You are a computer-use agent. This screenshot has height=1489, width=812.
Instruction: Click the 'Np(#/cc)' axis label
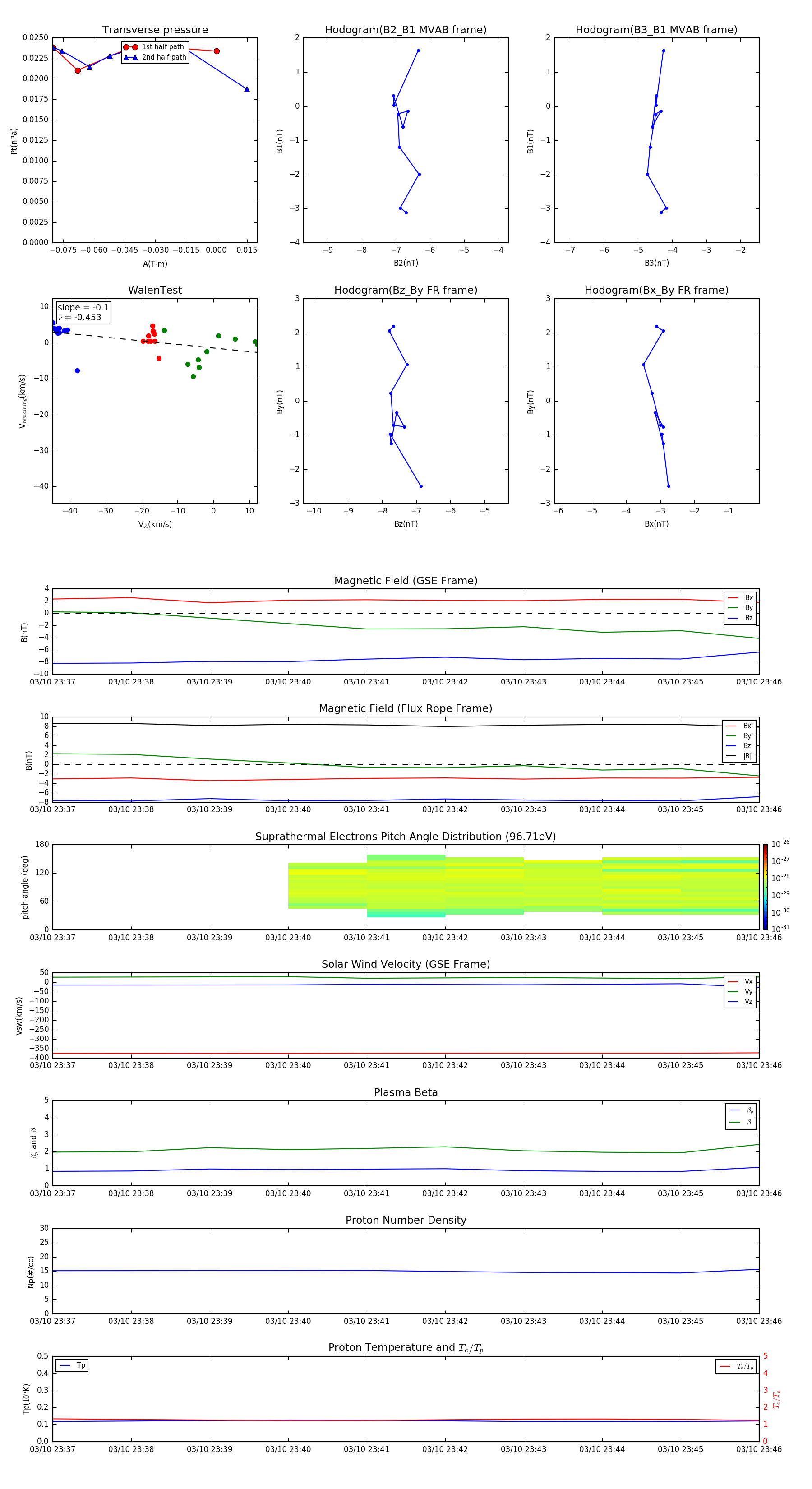pyautogui.click(x=31, y=1271)
